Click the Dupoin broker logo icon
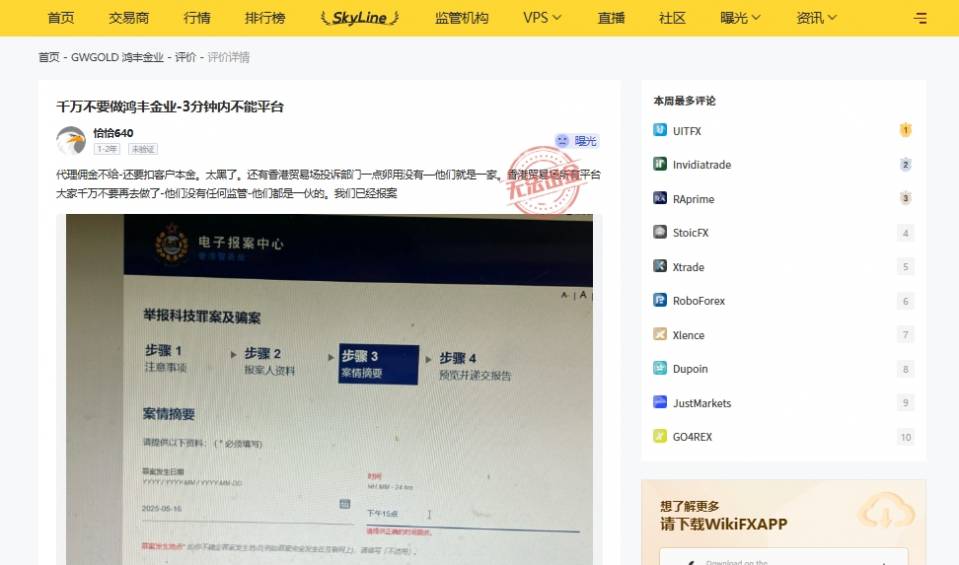The image size is (959, 565). [660, 368]
